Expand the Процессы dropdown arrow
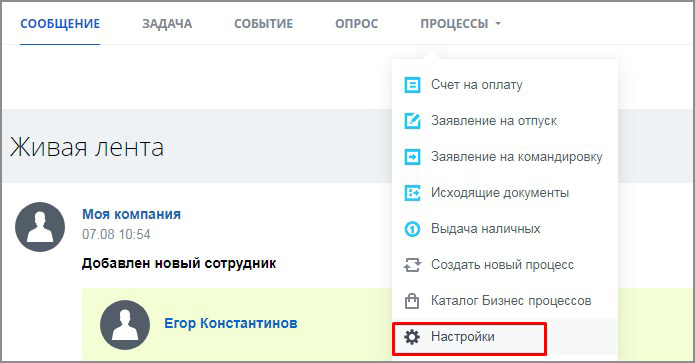 (498, 23)
